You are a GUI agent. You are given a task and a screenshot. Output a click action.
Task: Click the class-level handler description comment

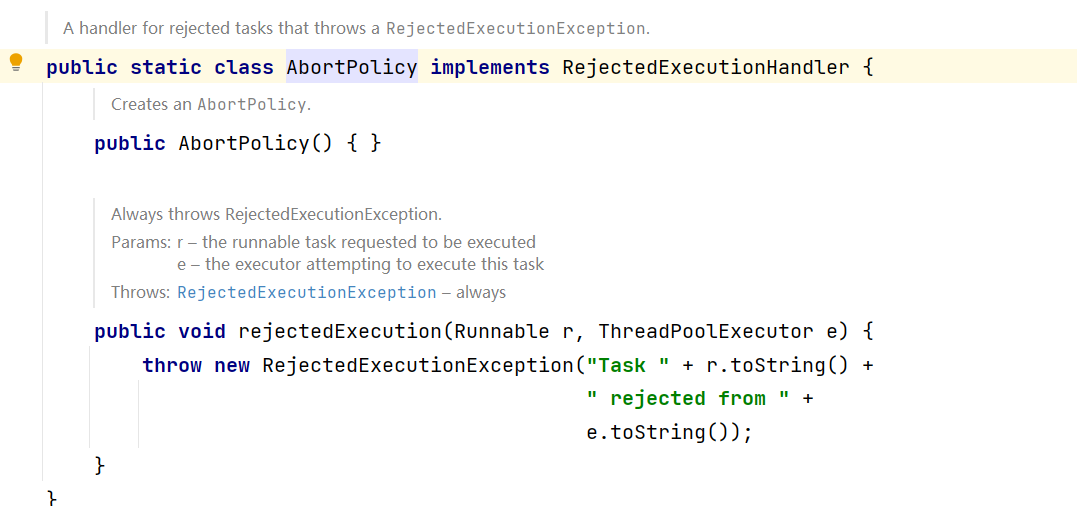click(356, 28)
